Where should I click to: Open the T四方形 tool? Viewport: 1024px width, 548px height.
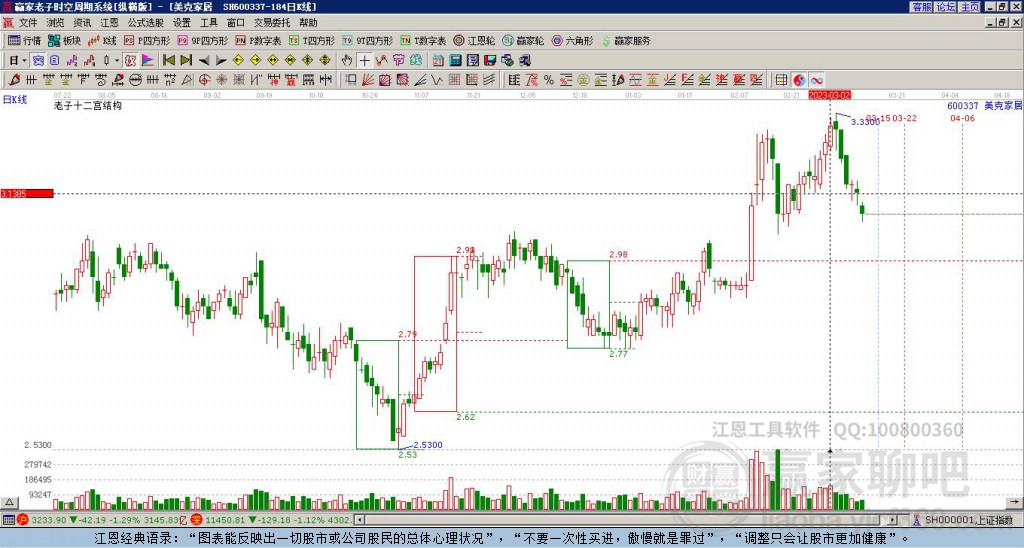312,40
